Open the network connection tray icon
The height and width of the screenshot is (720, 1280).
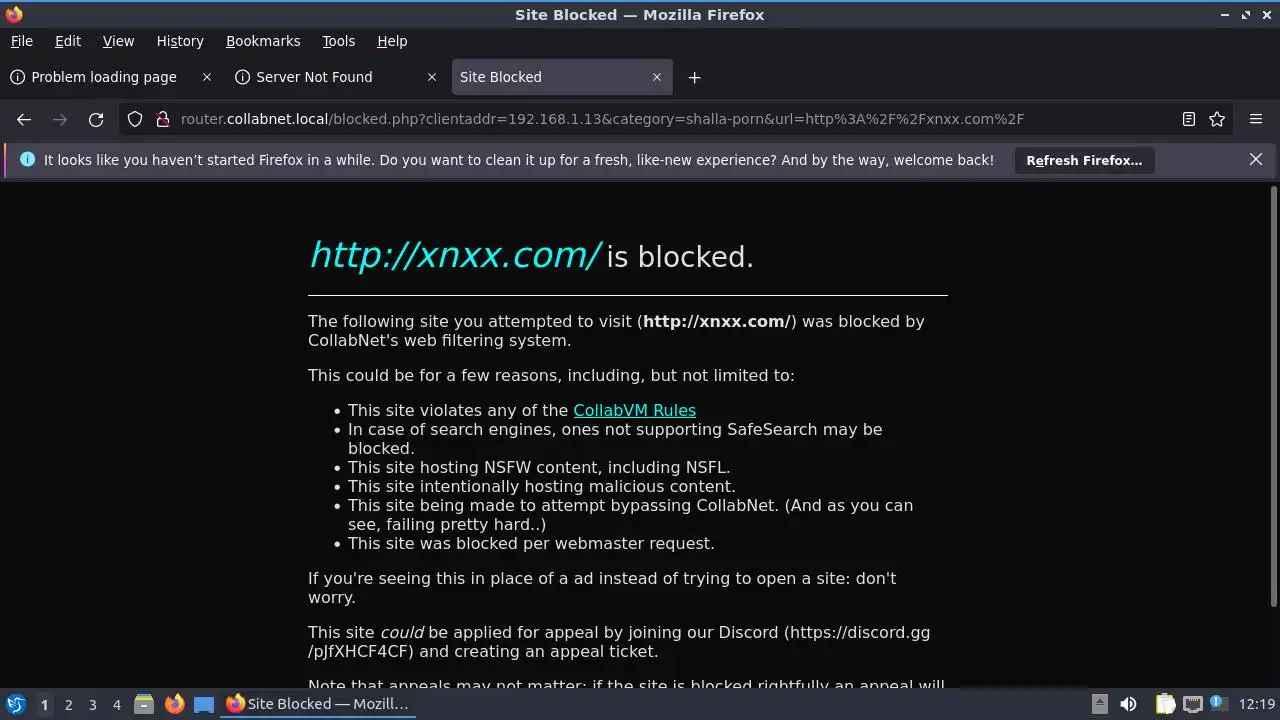pos(1192,704)
